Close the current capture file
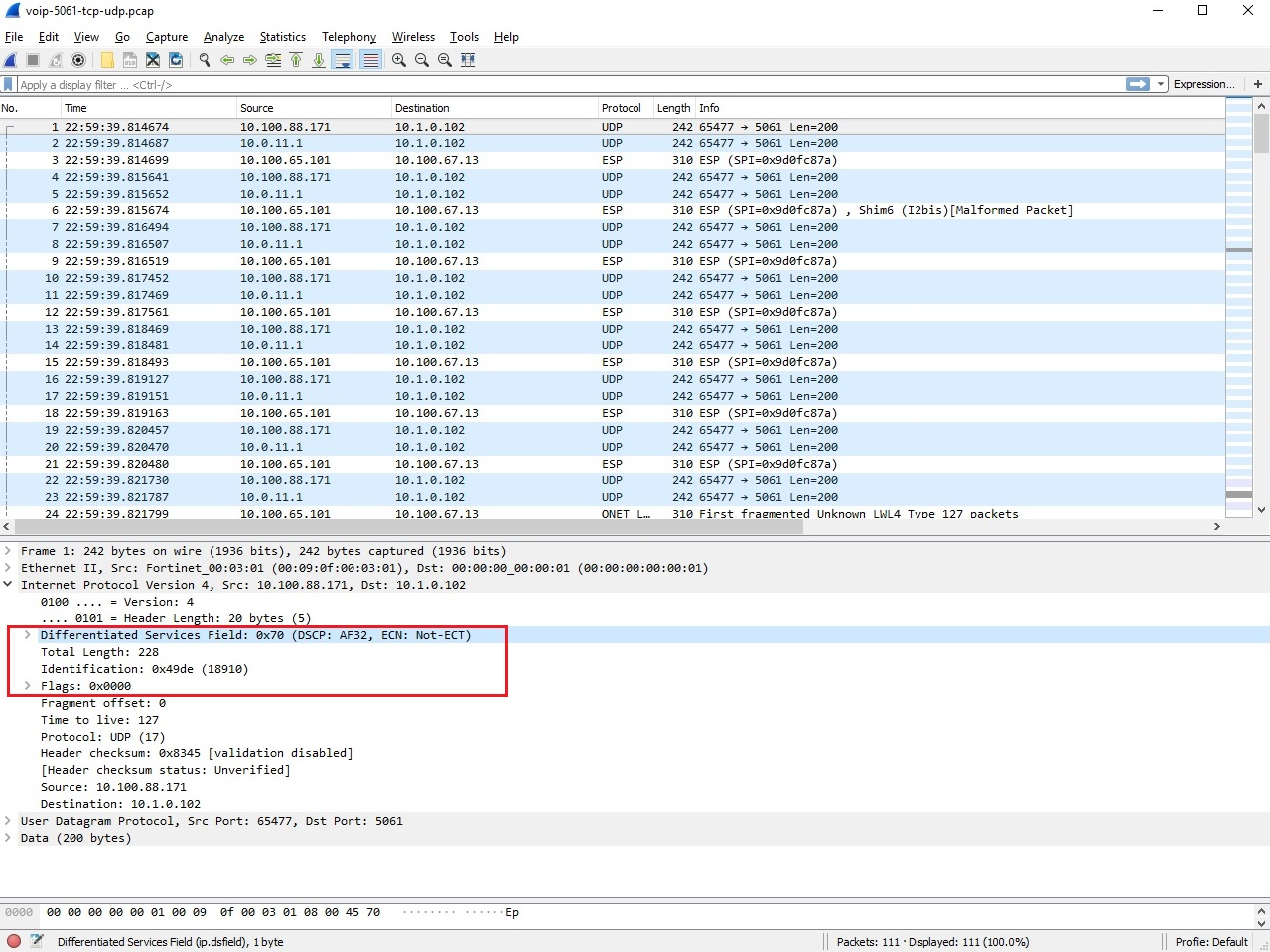Viewport: 1270px width, 952px height. [x=152, y=60]
